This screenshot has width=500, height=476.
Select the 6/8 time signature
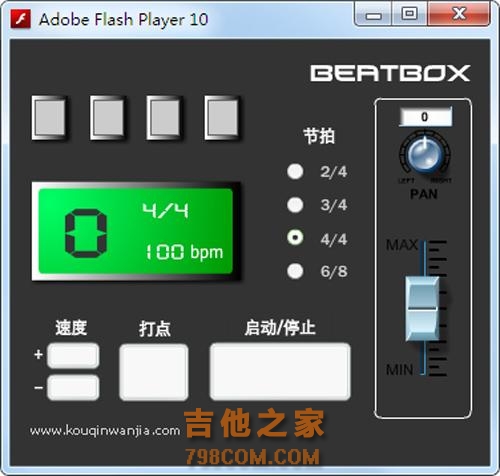(295, 271)
